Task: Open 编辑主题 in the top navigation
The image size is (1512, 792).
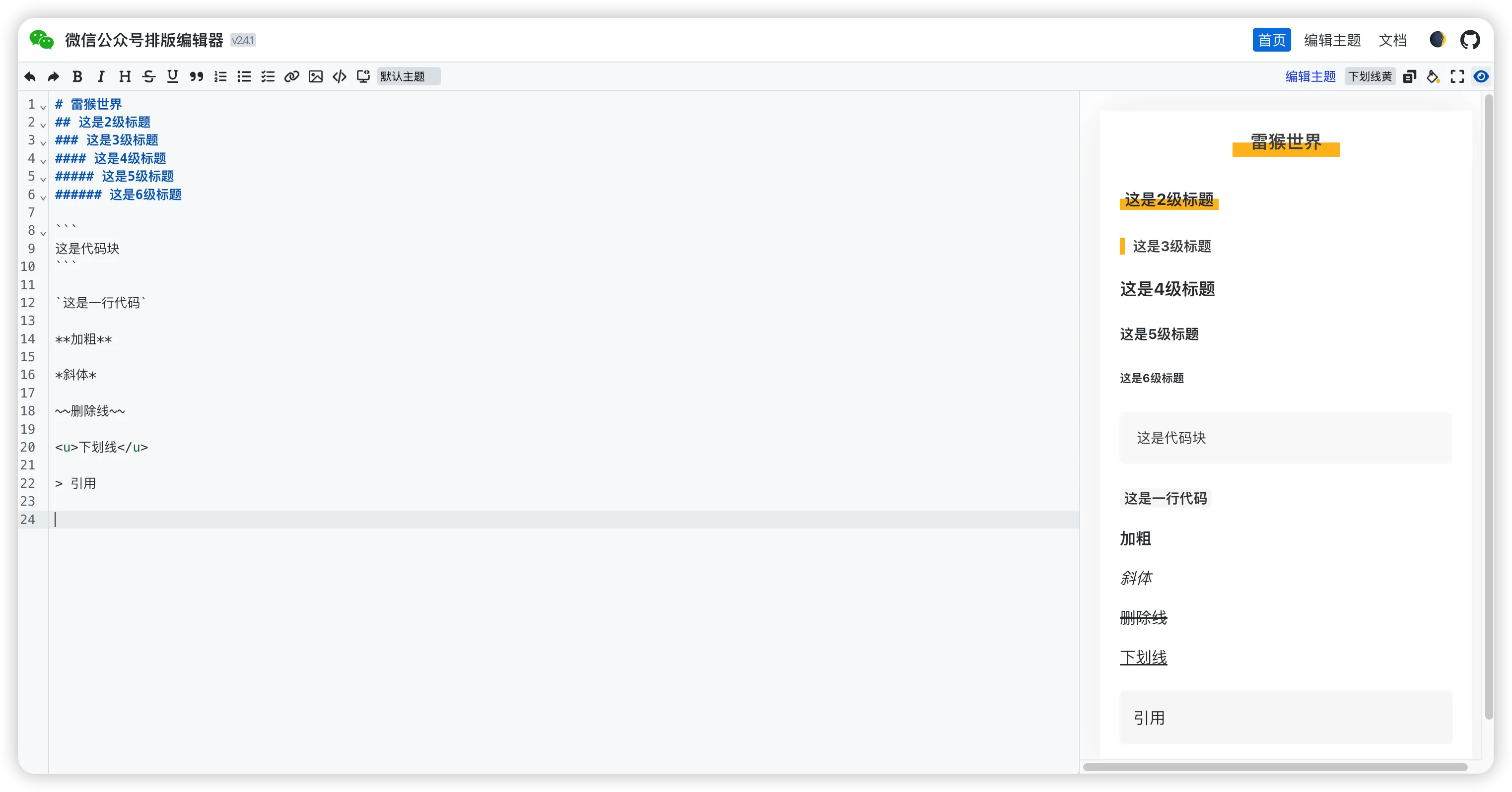Action: (1332, 40)
